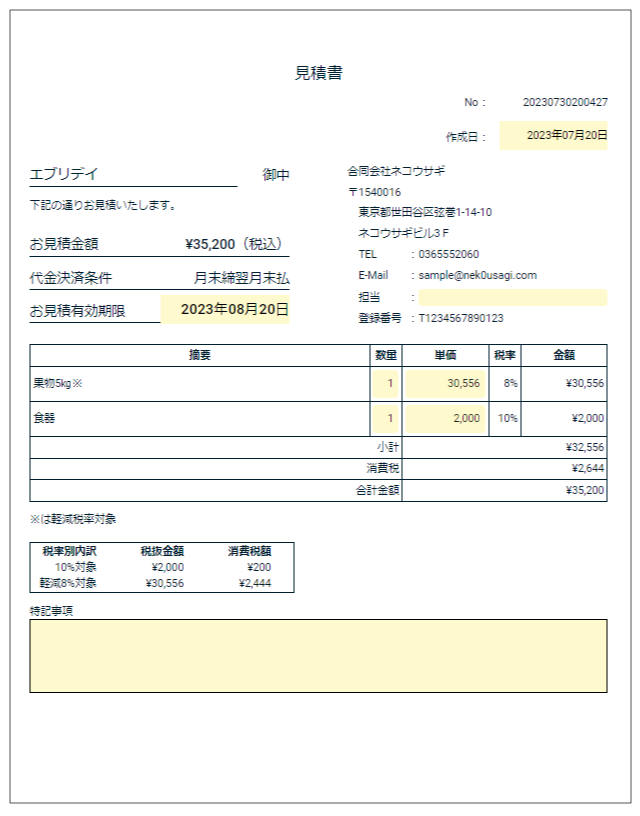Screen dimensions: 640x816
Task: Select the 担当 empty input field
Action: point(513,297)
